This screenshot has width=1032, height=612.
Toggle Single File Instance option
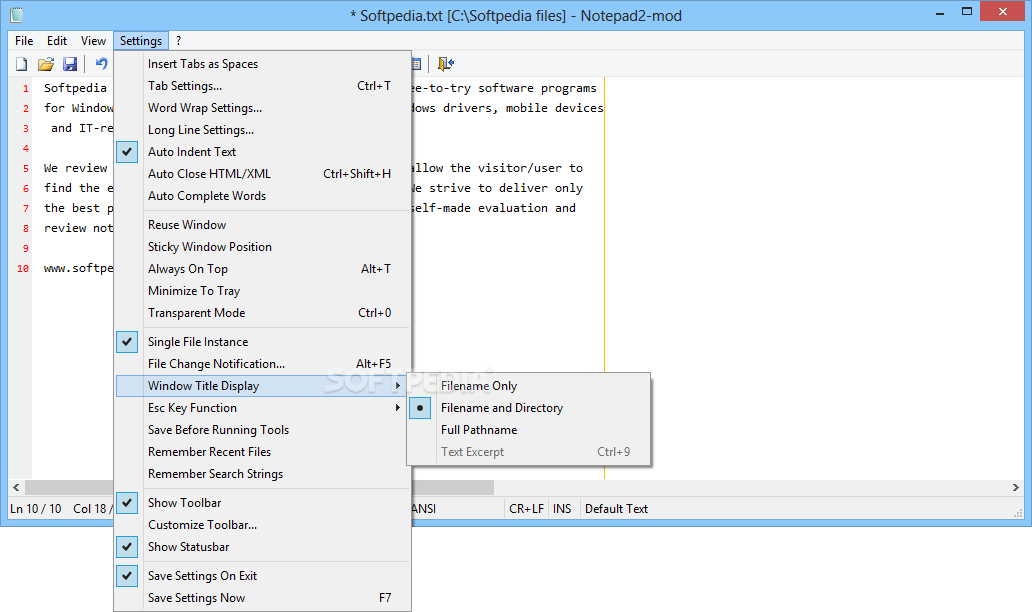click(x=263, y=342)
